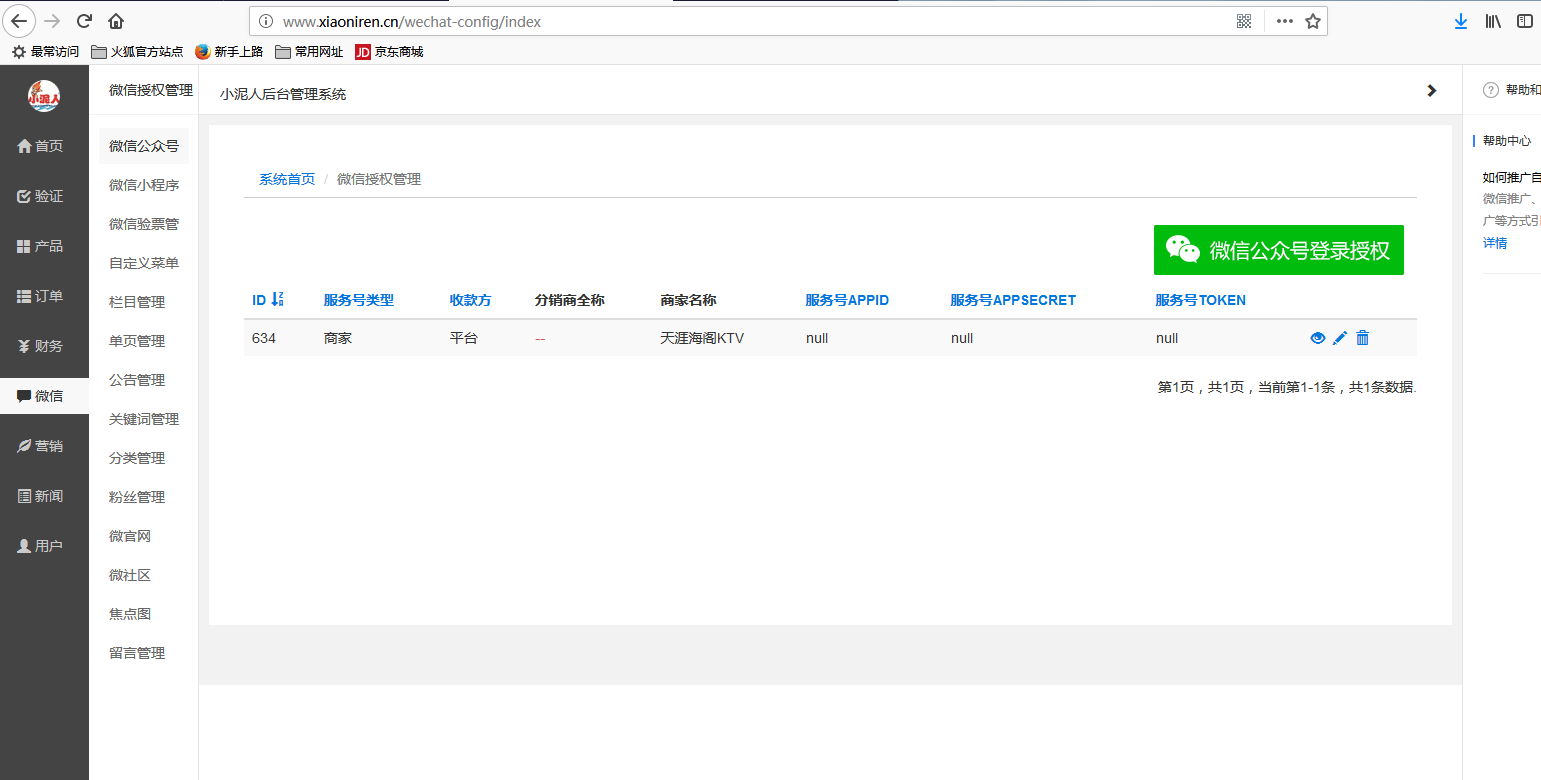
Task: Delete row 634 using the trash icon
Action: tap(1362, 338)
